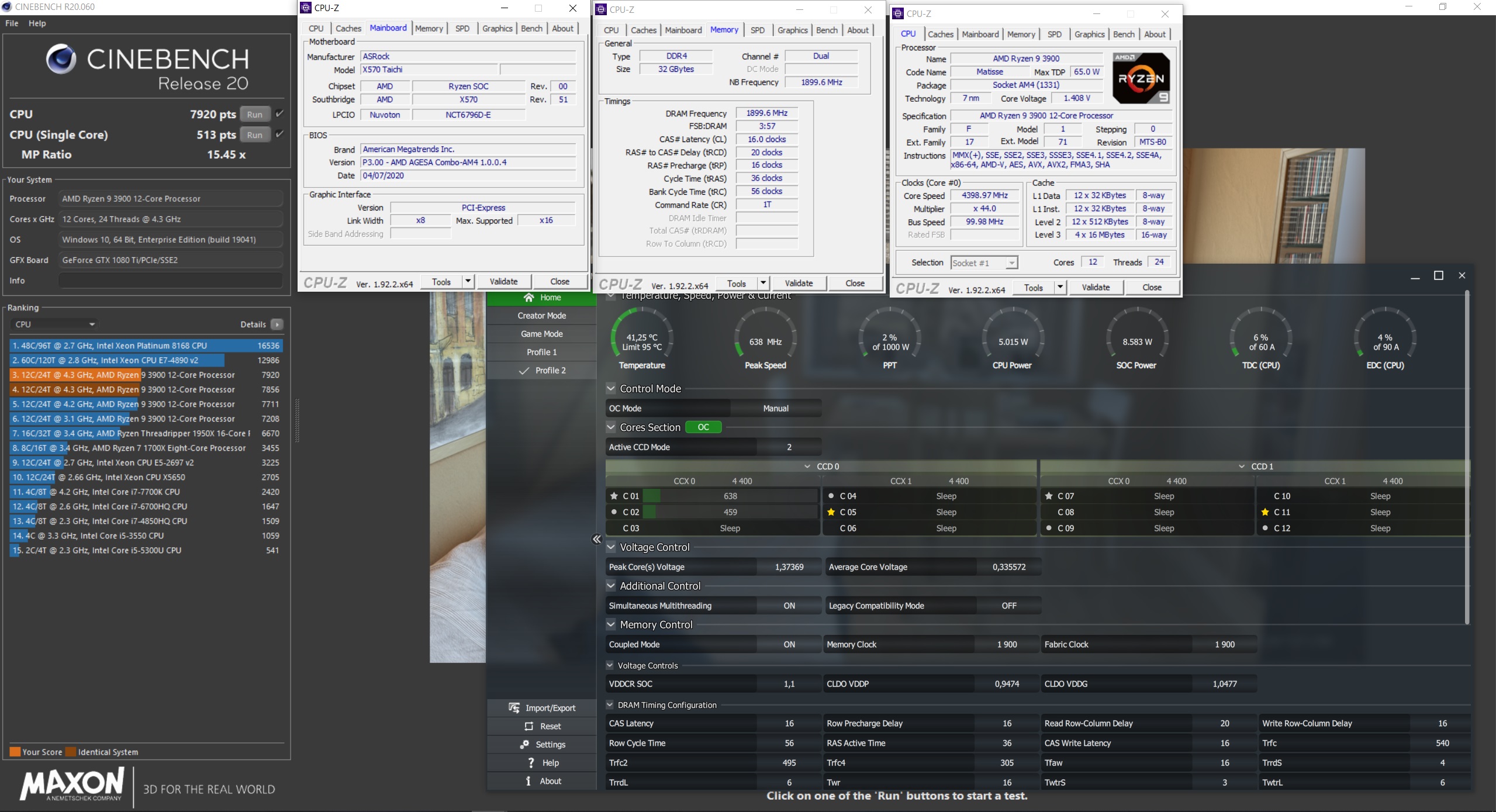1496x812 pixels.
Task: Click Close in CPU-Z Mainboard window
Action: pos(559,282)
